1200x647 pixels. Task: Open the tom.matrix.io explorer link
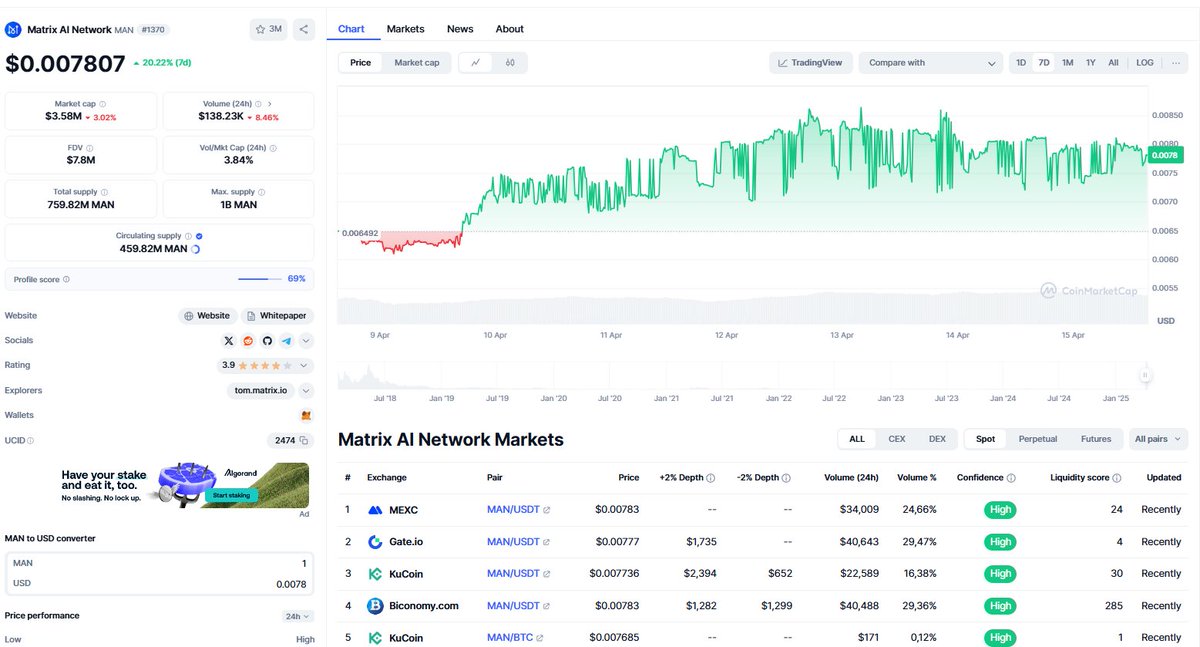click(x=261, y=391)
